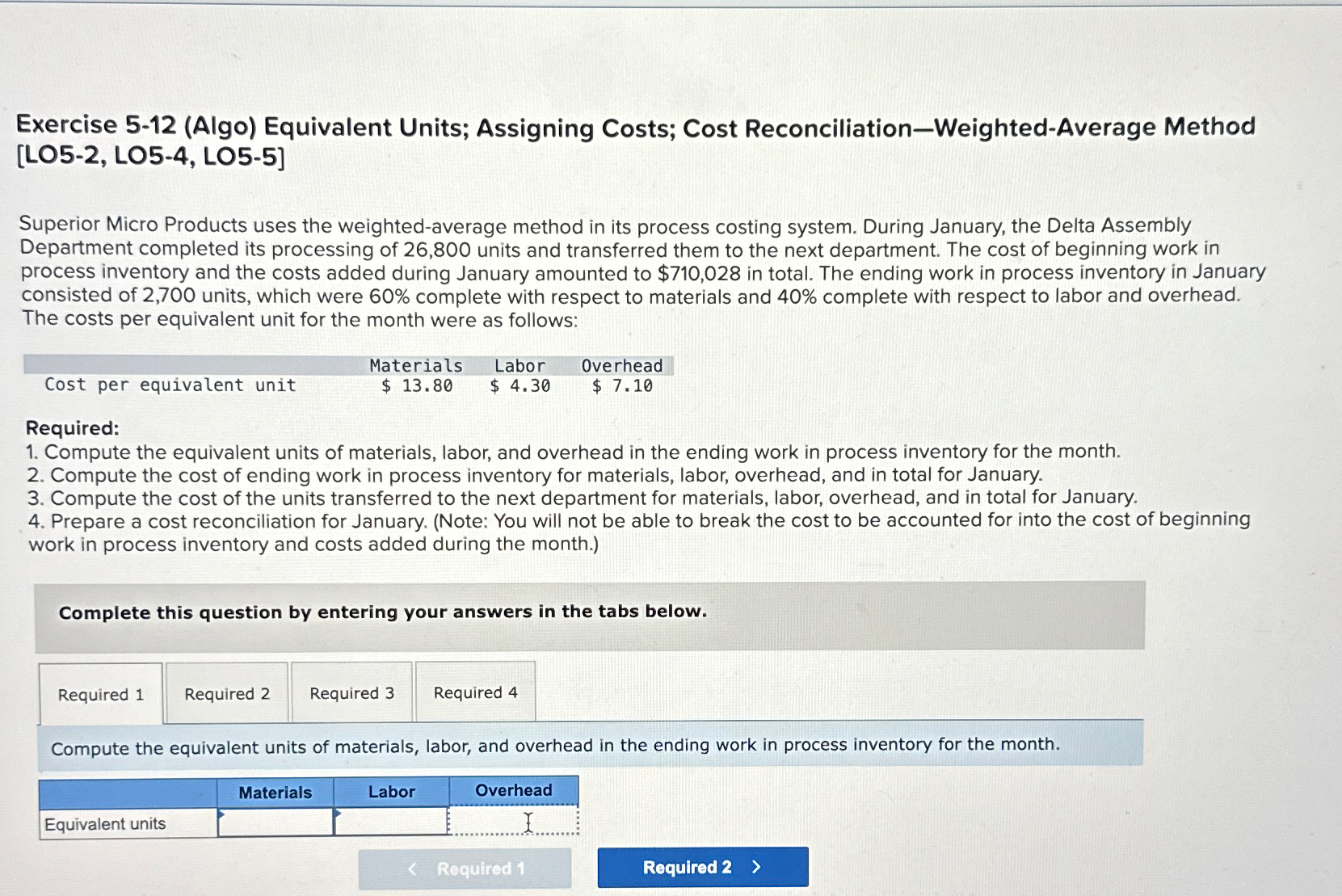Image resolution: width=1342 pixels, height=896 pixels.
Task: Click the Overhead equivalent units input cell
Action: pos(514,821)
